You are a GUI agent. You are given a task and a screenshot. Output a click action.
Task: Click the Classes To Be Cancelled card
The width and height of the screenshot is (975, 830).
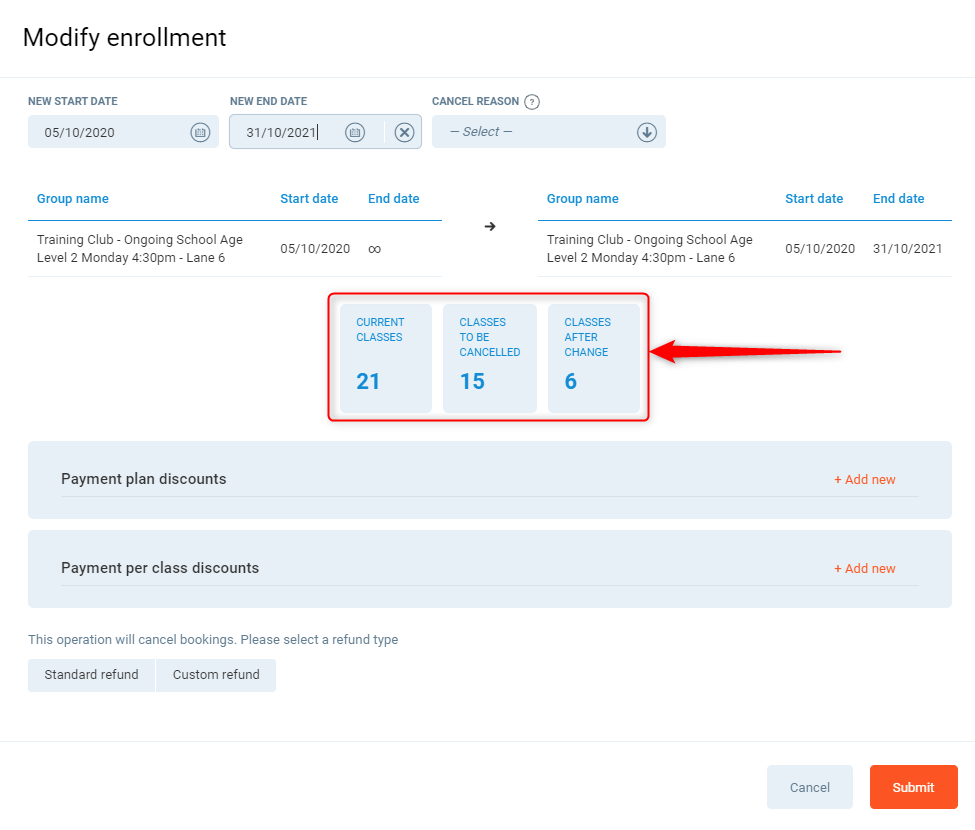489,358
